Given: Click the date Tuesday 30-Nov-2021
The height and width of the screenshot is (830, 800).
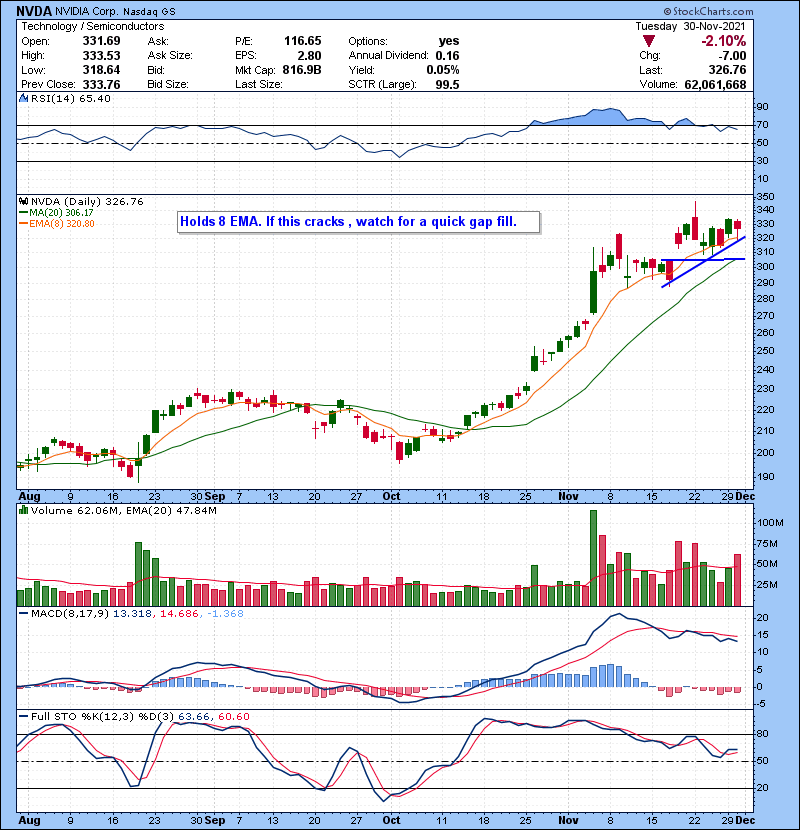Looking at the screenshot, I should 690,26.
